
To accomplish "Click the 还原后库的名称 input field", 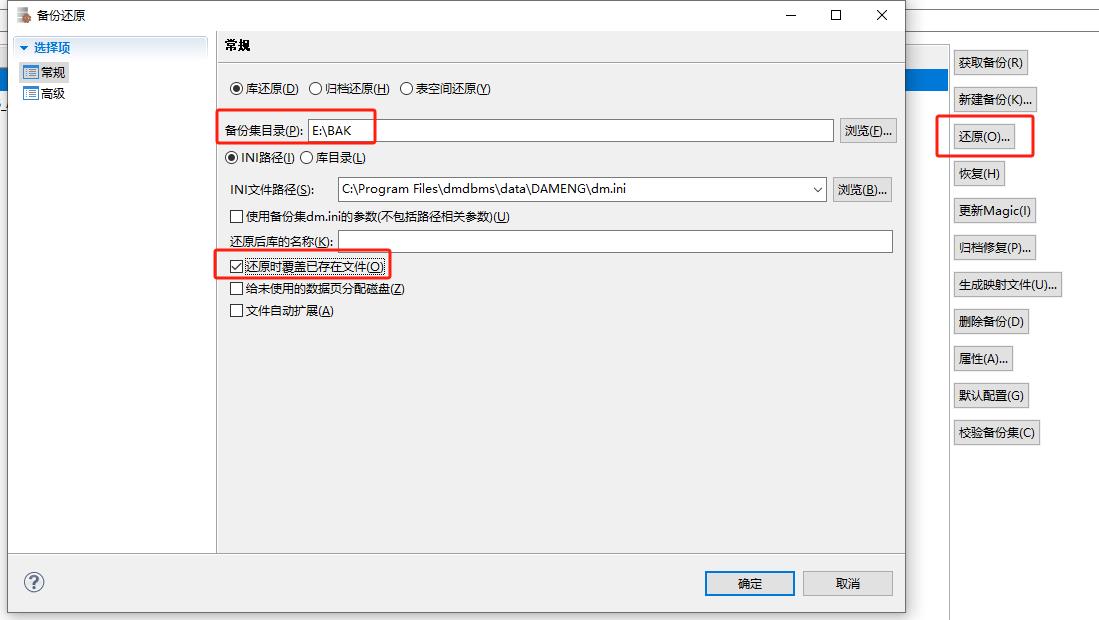I will (x=614, y=241).
